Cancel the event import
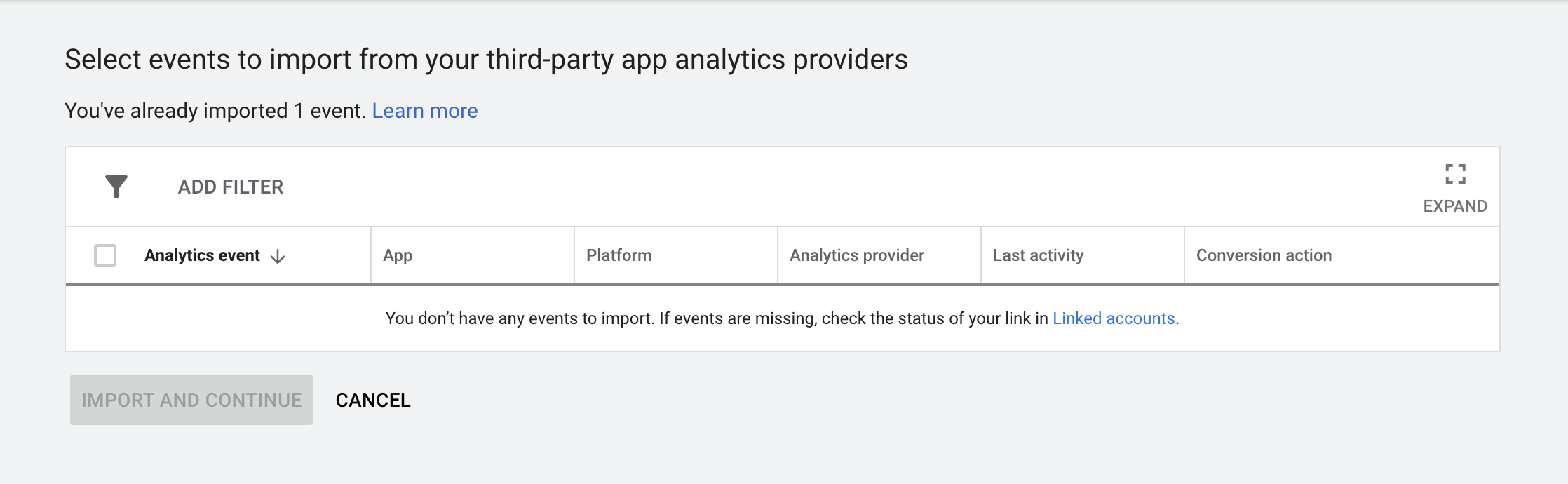1568x484 pixels. (x=373, y=400)
